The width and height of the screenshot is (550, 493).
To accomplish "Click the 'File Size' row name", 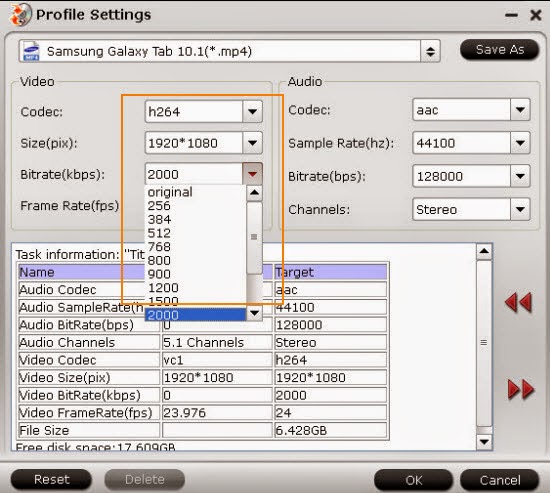I will click(89, 430).
